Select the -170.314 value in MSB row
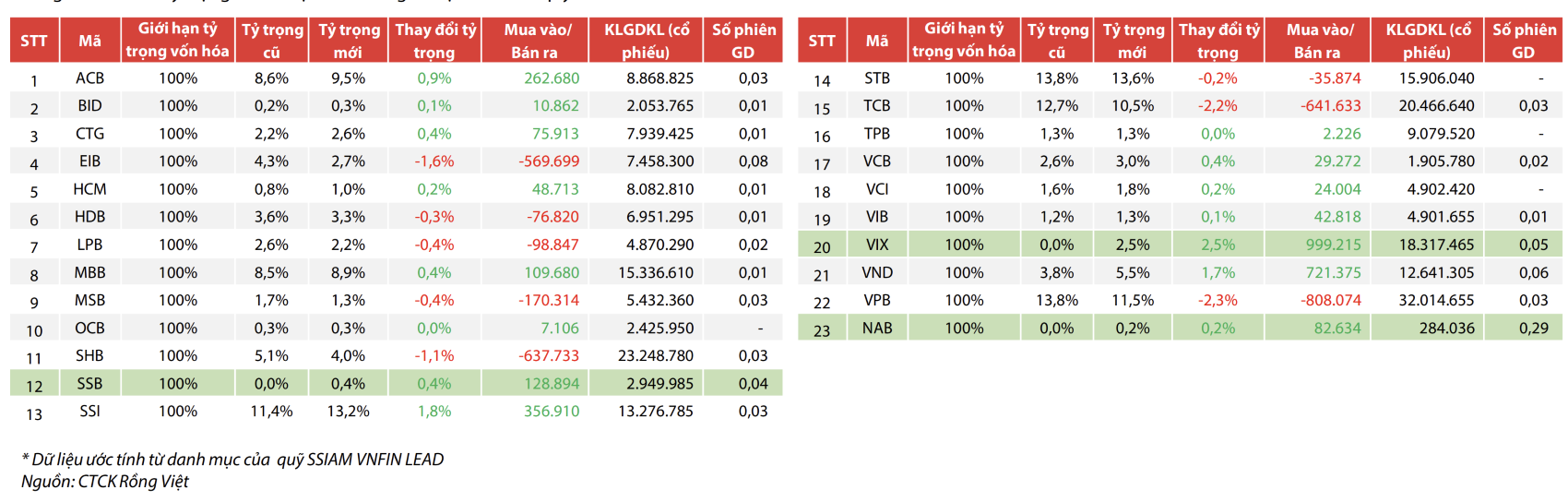 549,300
